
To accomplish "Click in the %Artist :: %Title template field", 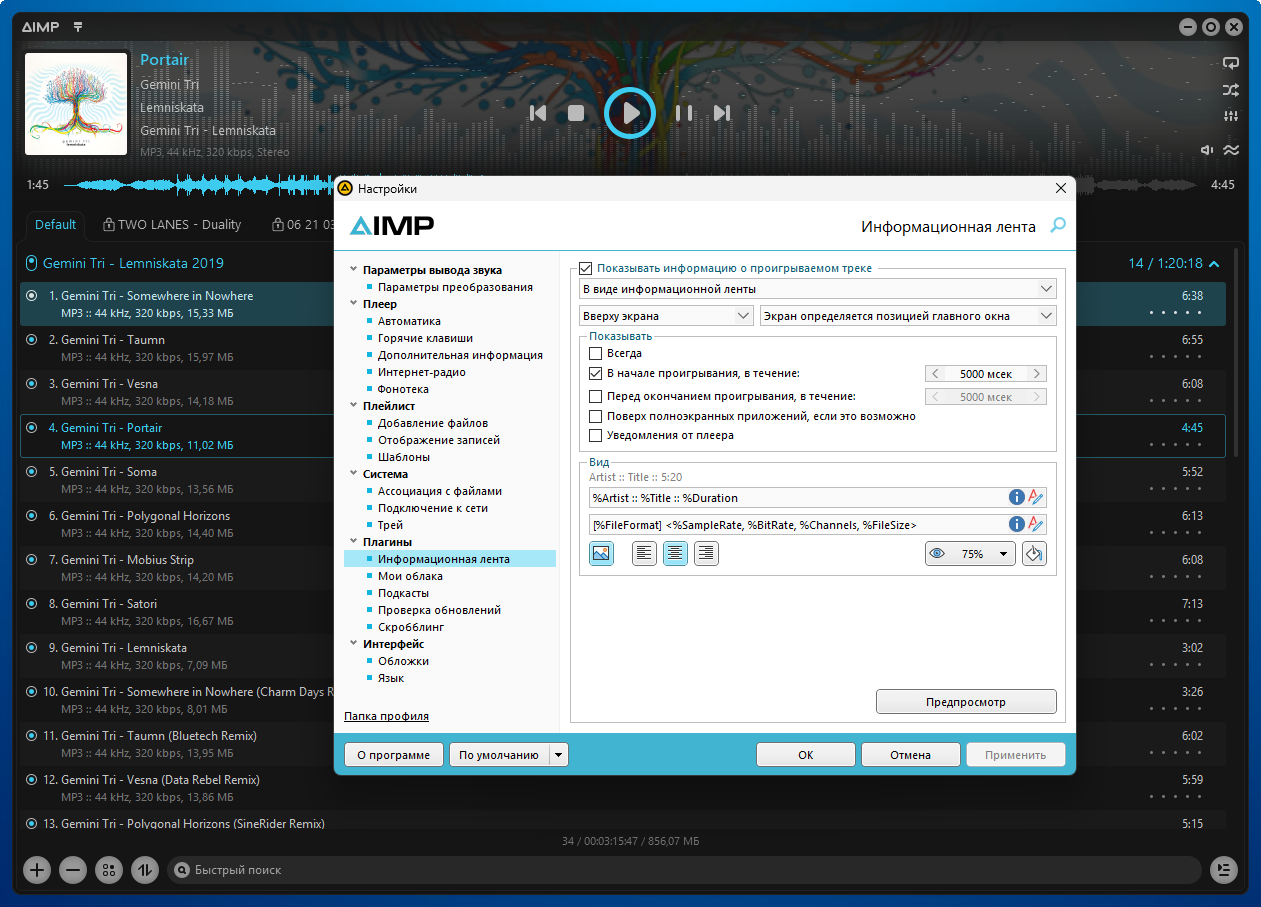I will click(x=795, y=497).
